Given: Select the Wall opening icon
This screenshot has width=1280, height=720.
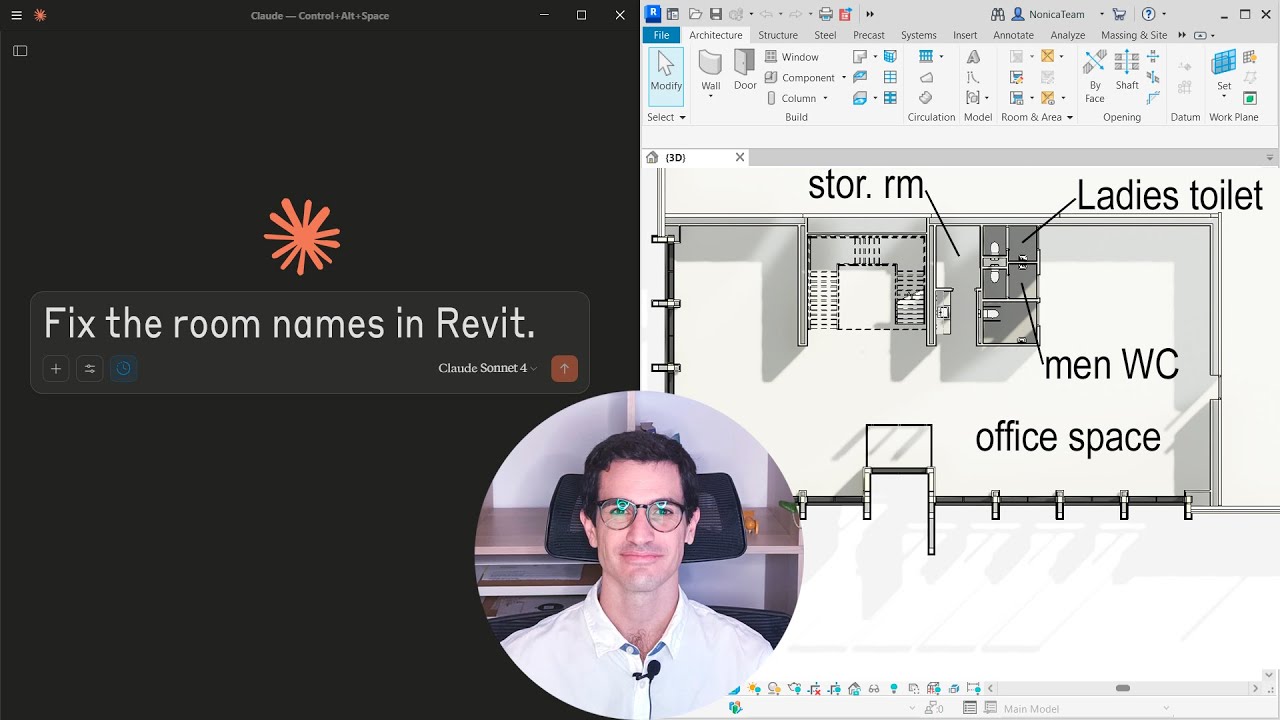Looking at the screenshot, I should pos(1153,56).
